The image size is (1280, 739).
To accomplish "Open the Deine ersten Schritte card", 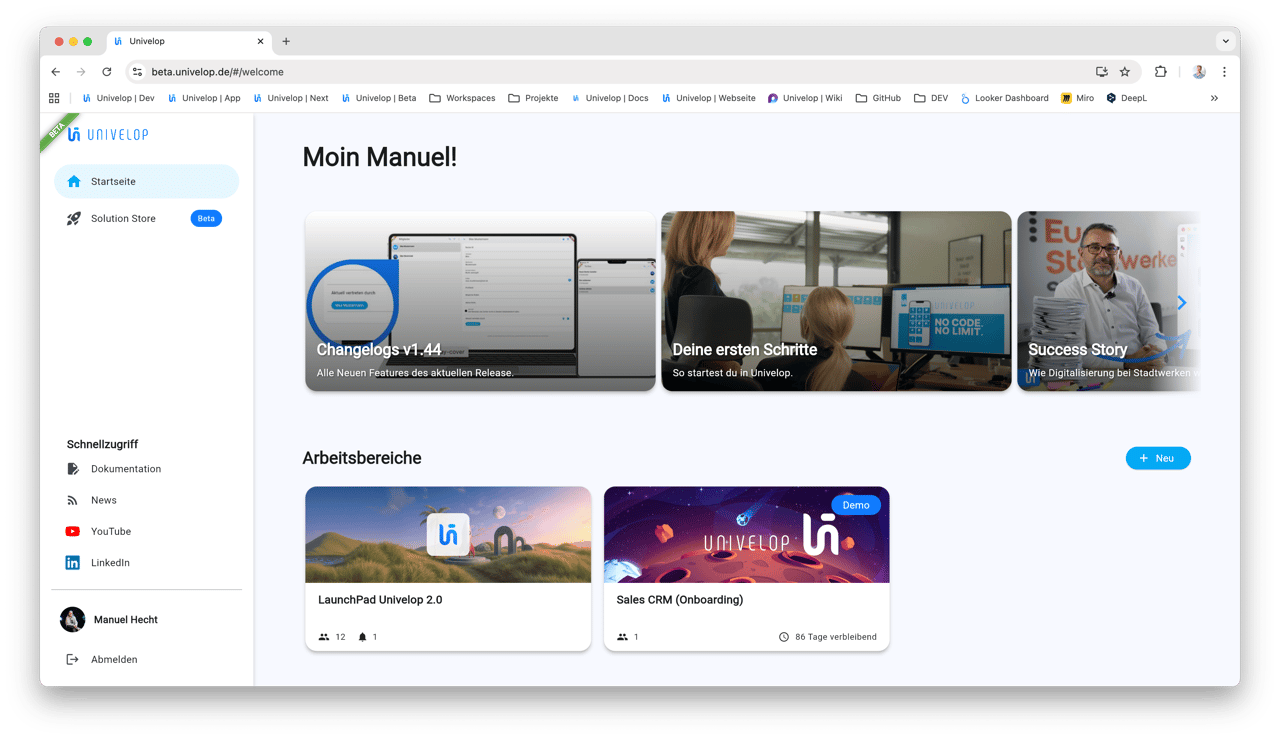I will coord(836,301).
